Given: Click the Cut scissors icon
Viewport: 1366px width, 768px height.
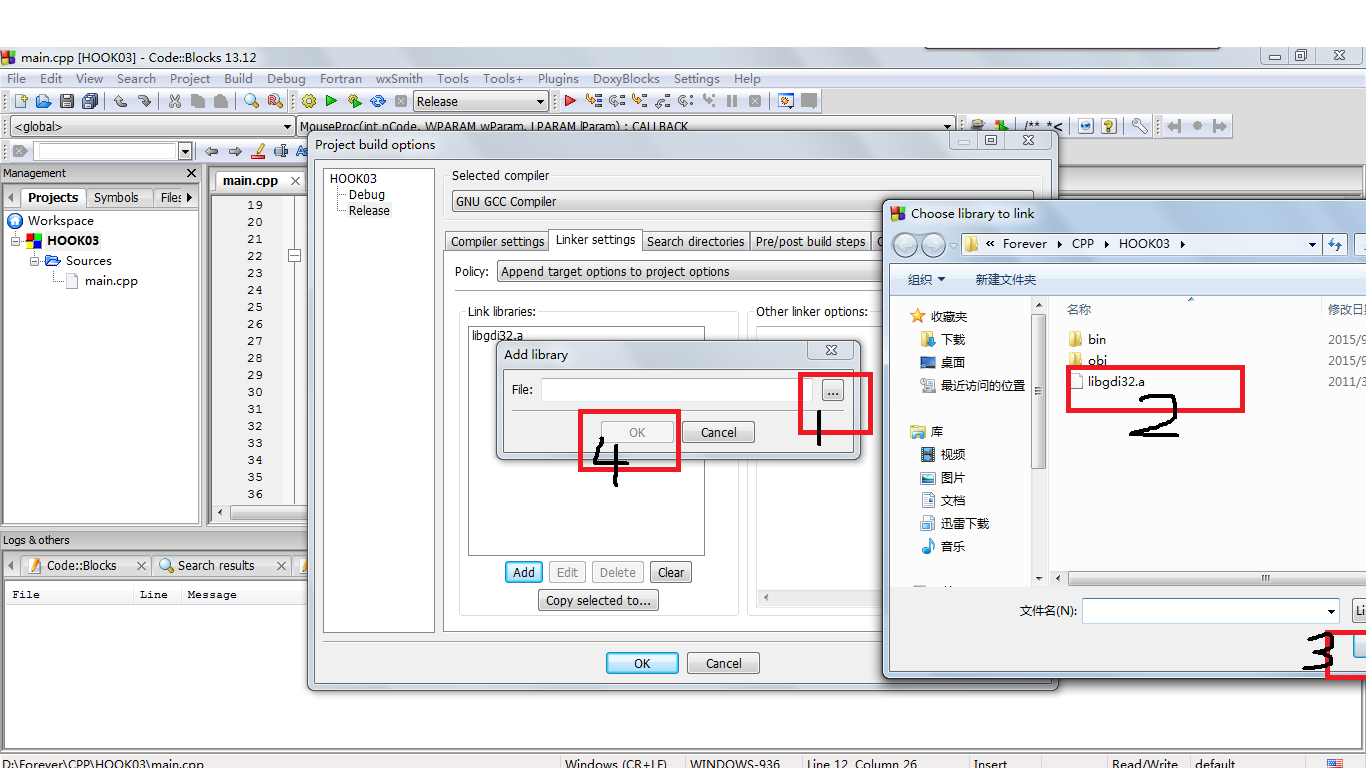Looking at the screenshot, I should pos(175,101).
